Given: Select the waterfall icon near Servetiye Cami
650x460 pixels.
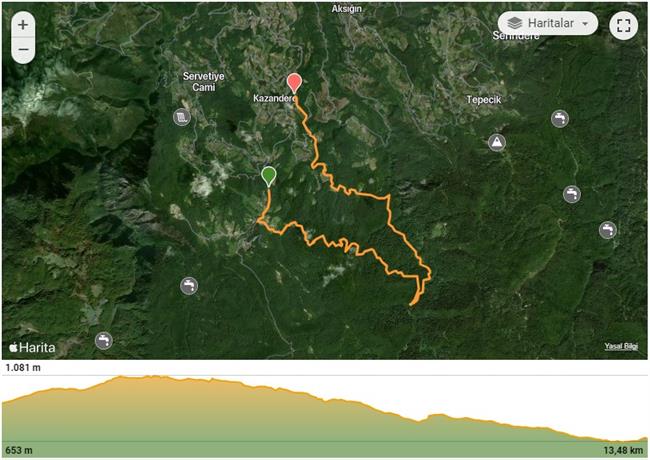Looking at the screenshot, I should coord(182,117).
